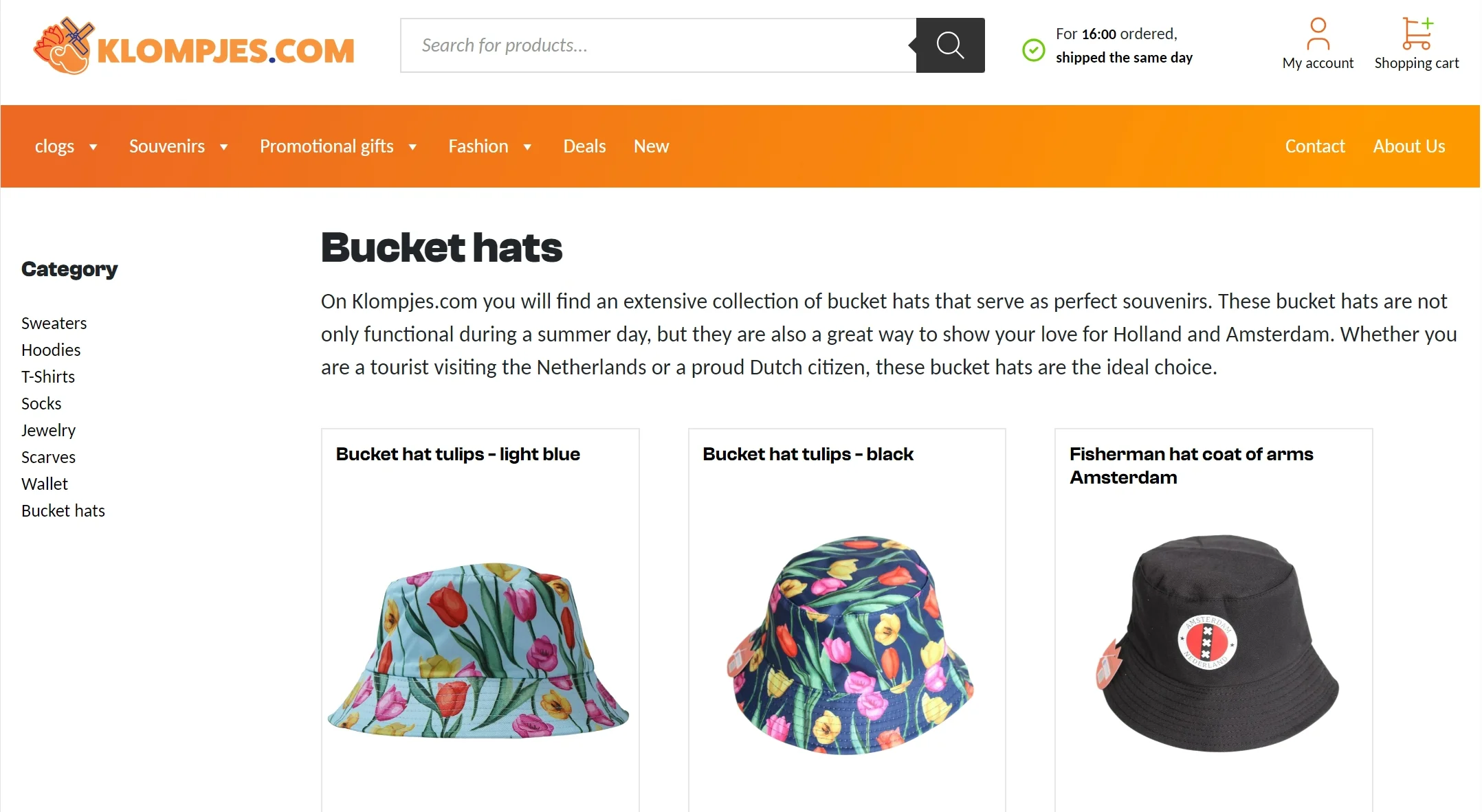The image size is (1482, 812).
Task: Open the Amsterdam coat of arms hat image
Action: pyautogui.click(x=1215, y=643)
